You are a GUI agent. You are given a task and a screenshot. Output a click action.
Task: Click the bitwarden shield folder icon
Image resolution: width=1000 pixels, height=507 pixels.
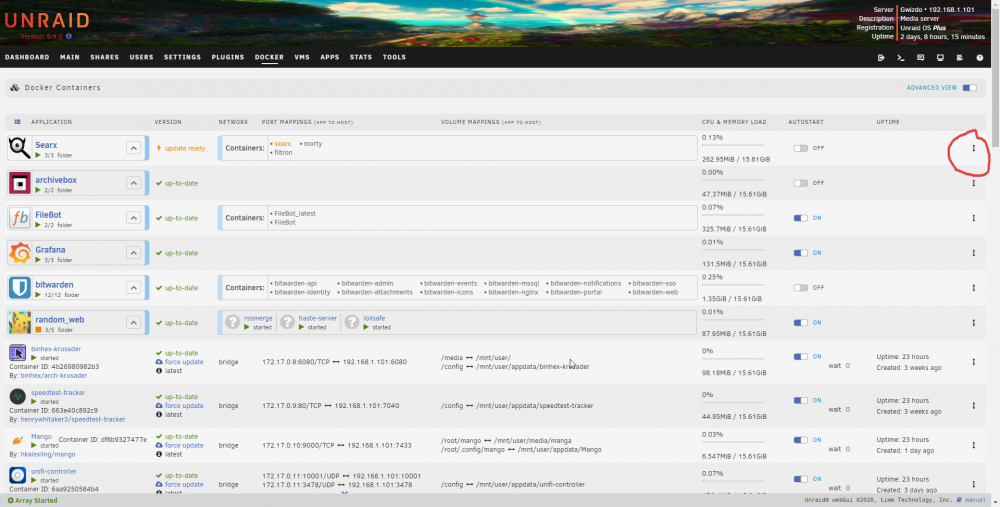point(20,288)
